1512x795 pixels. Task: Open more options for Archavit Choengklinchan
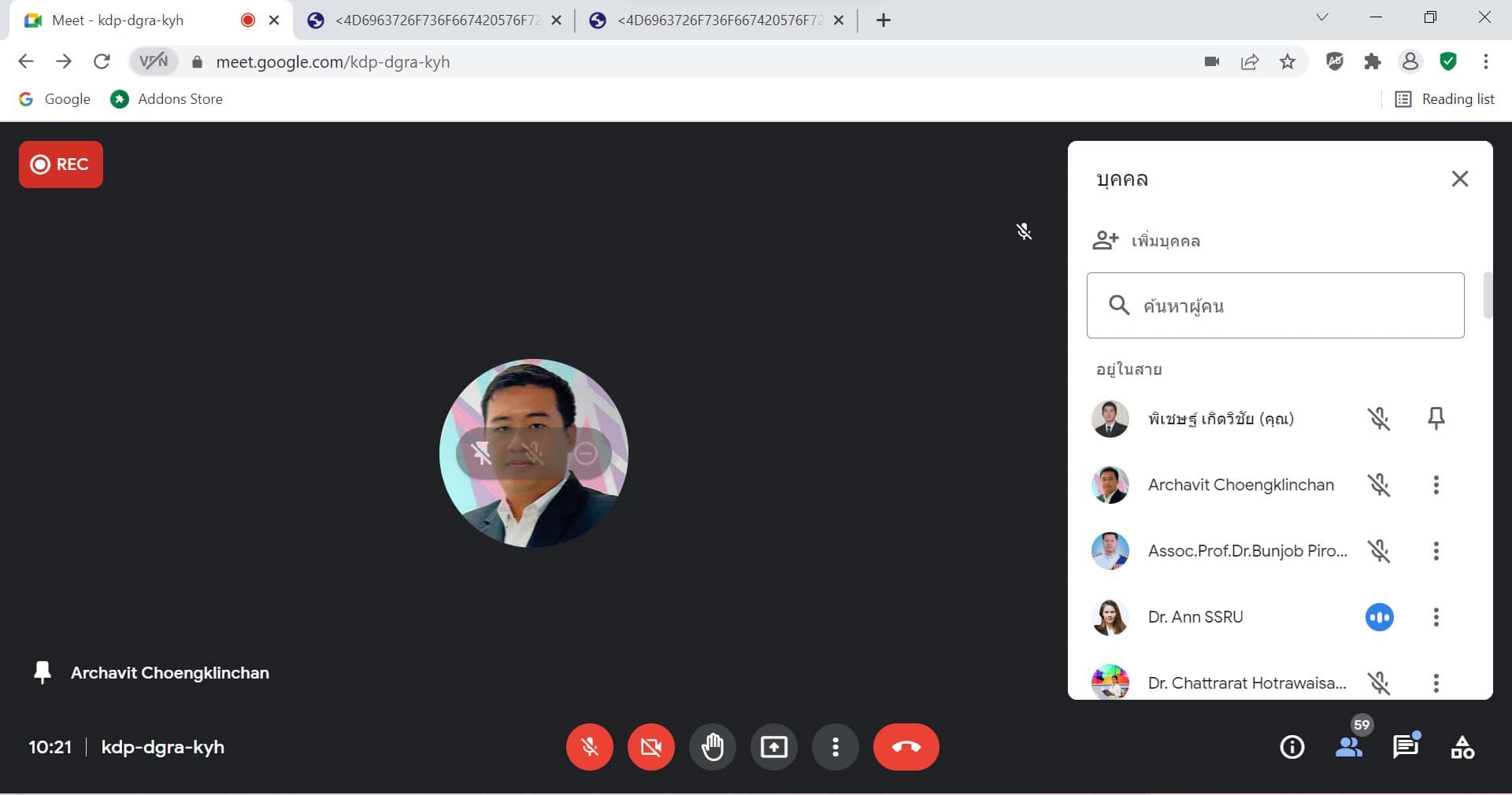pos(1436,485)
